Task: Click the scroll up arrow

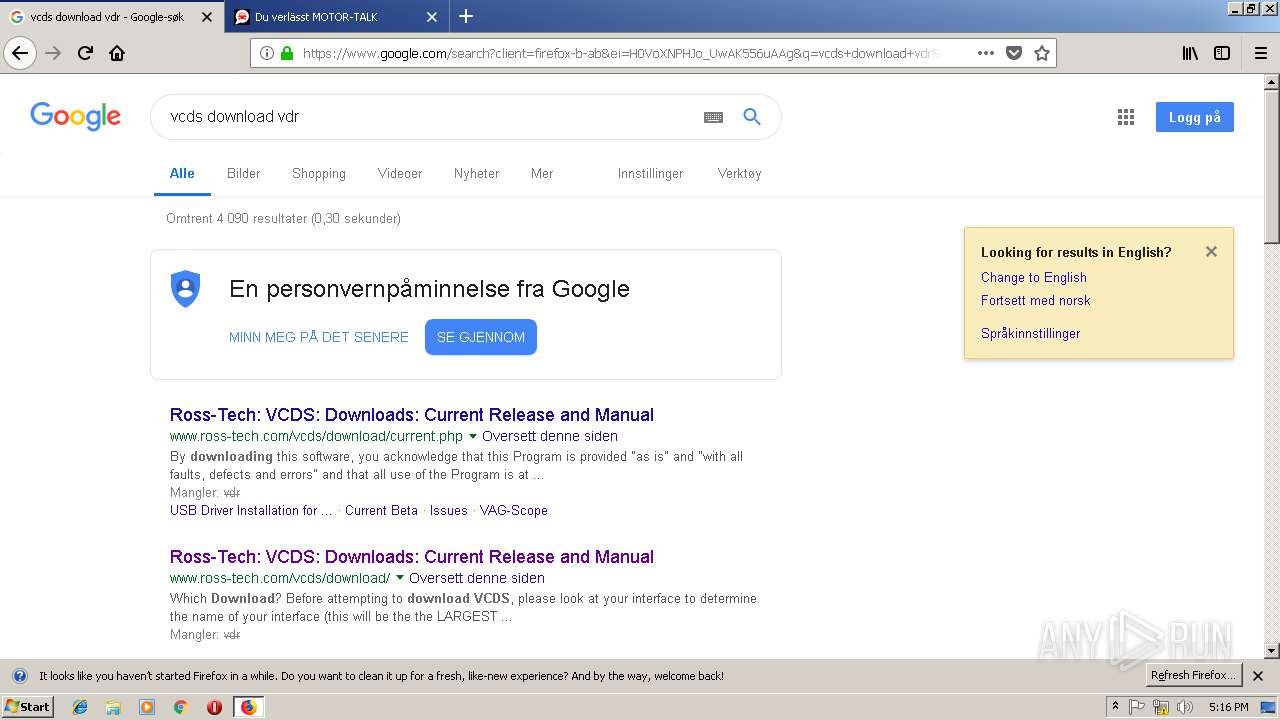Action: click(1272, 84)
